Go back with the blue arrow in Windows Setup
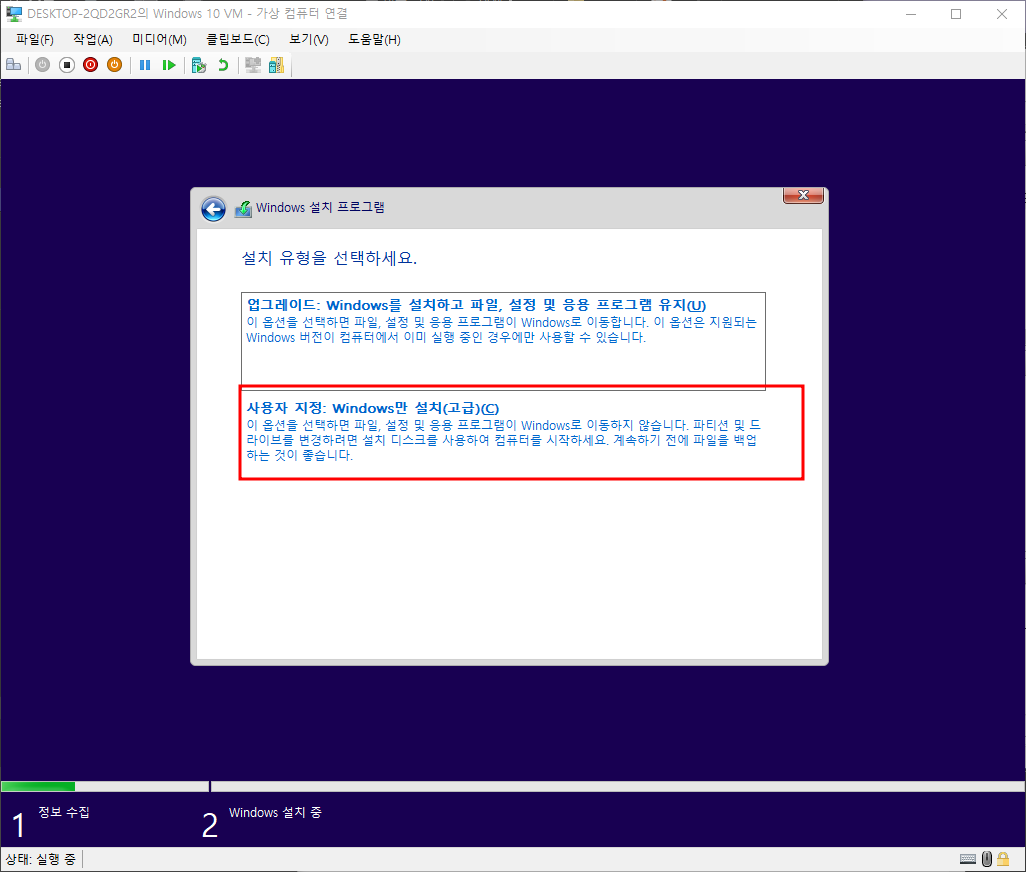The width and height of the screenshot is (1026, 872). [x=213, y=209]
